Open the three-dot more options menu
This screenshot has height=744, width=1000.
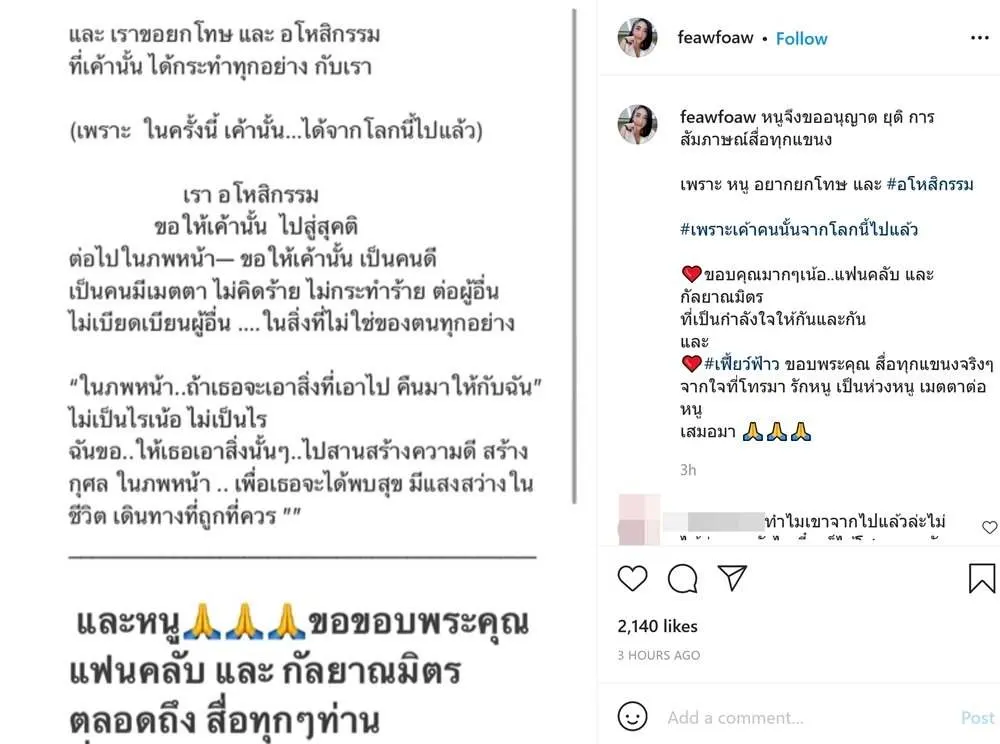pos(980,38)
